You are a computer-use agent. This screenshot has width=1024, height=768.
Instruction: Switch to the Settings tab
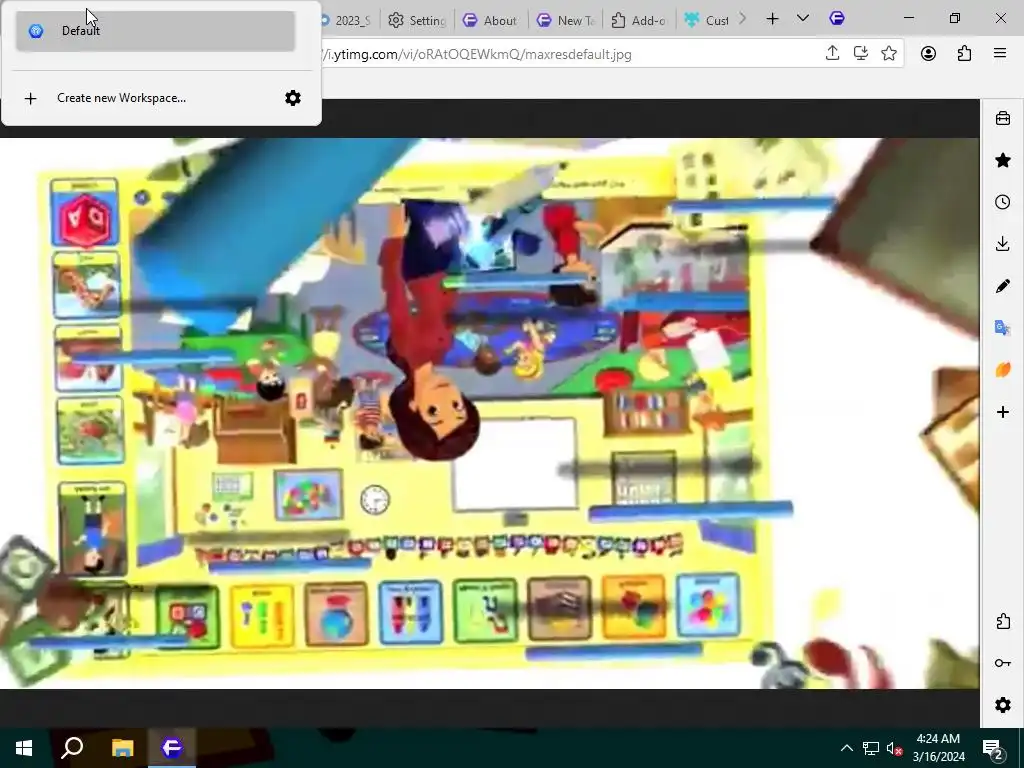[x=417, y=20]
